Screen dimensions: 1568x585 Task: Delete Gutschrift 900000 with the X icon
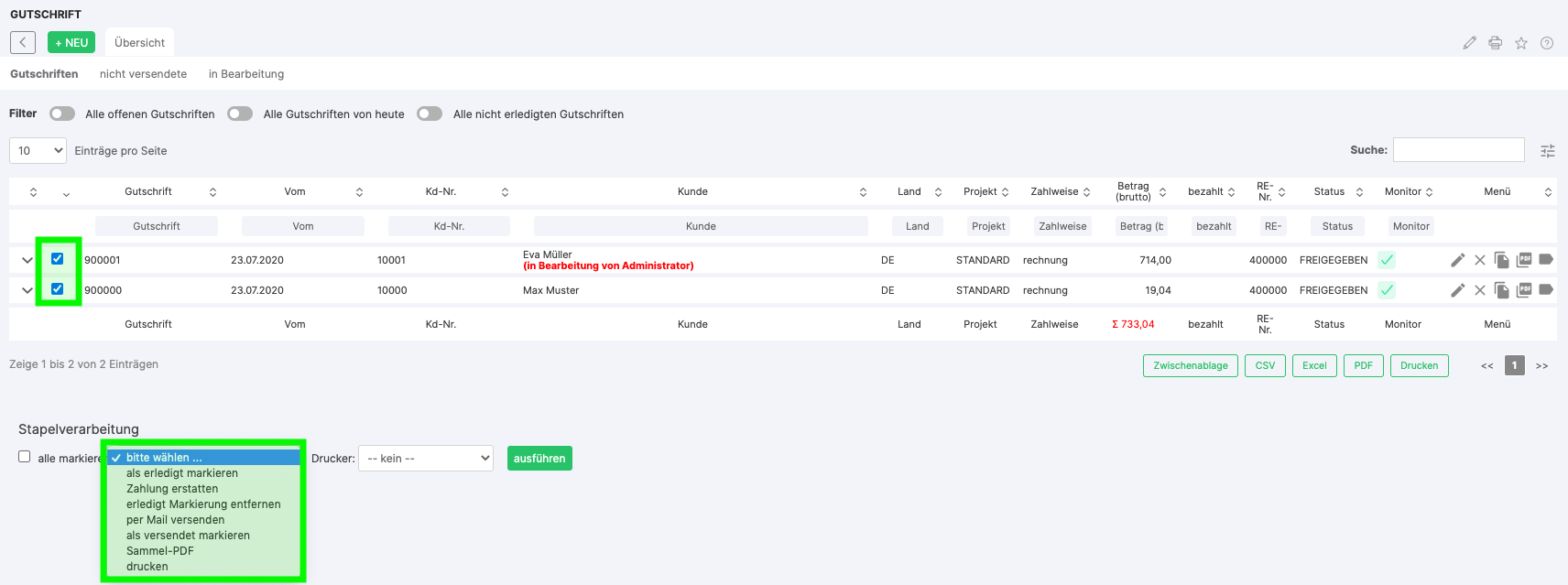(x=1479, y=290)
